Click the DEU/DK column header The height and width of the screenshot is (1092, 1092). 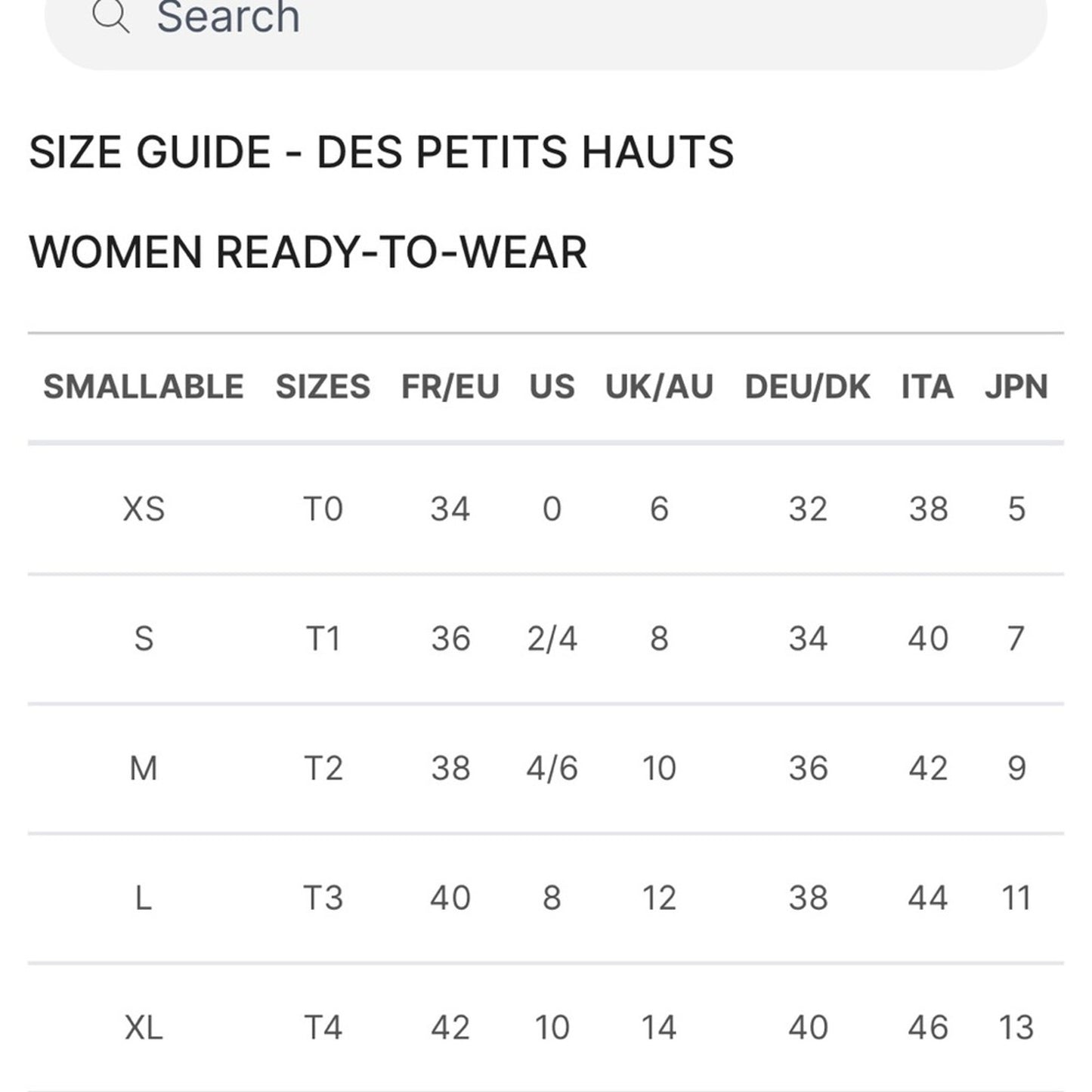(x=806, y=386)
